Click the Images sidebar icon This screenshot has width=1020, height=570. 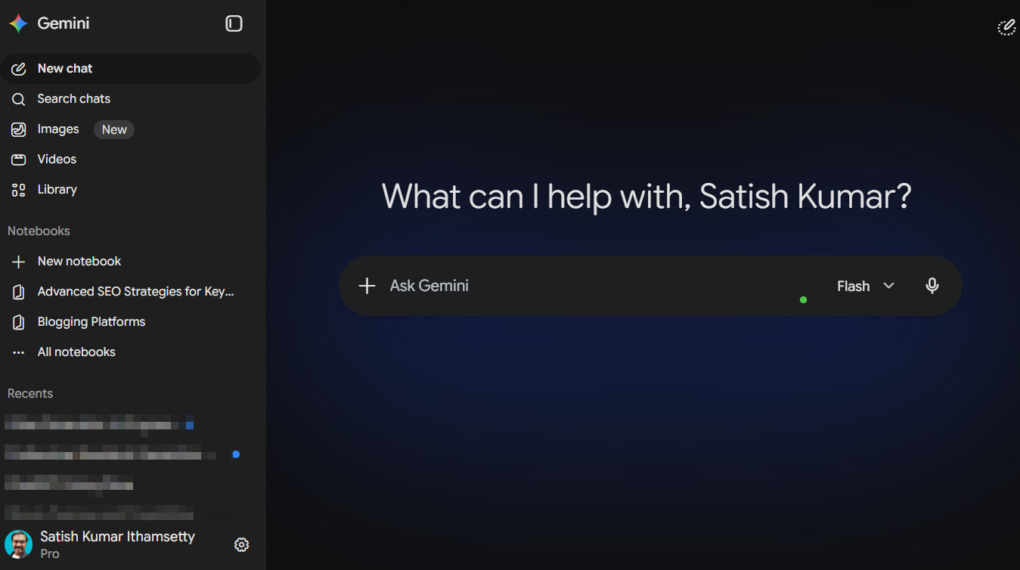(18, 129)
